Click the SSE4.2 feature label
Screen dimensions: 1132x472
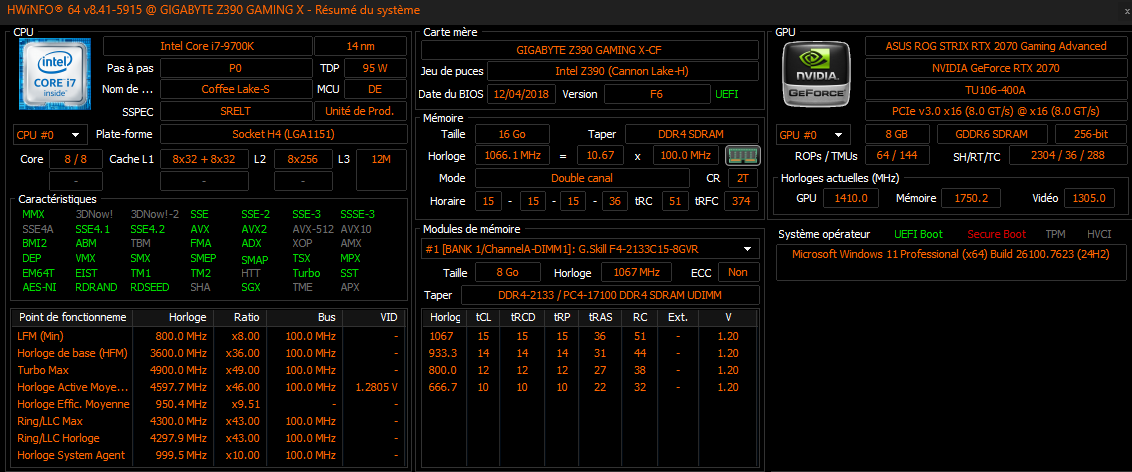(148, 229)
